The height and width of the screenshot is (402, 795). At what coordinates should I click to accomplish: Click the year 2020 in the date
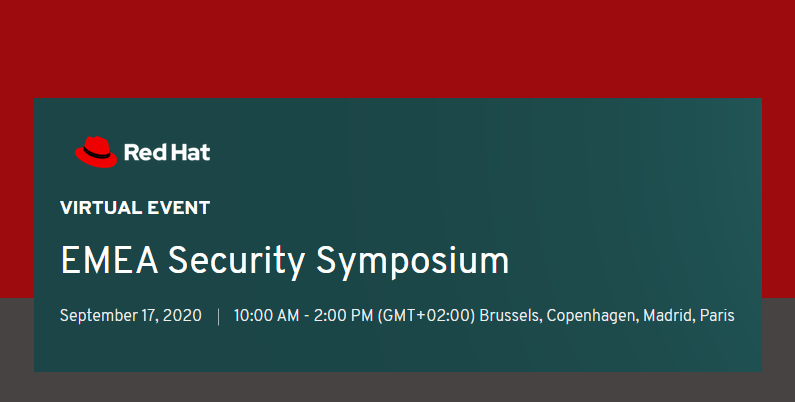tap(182, 315)
